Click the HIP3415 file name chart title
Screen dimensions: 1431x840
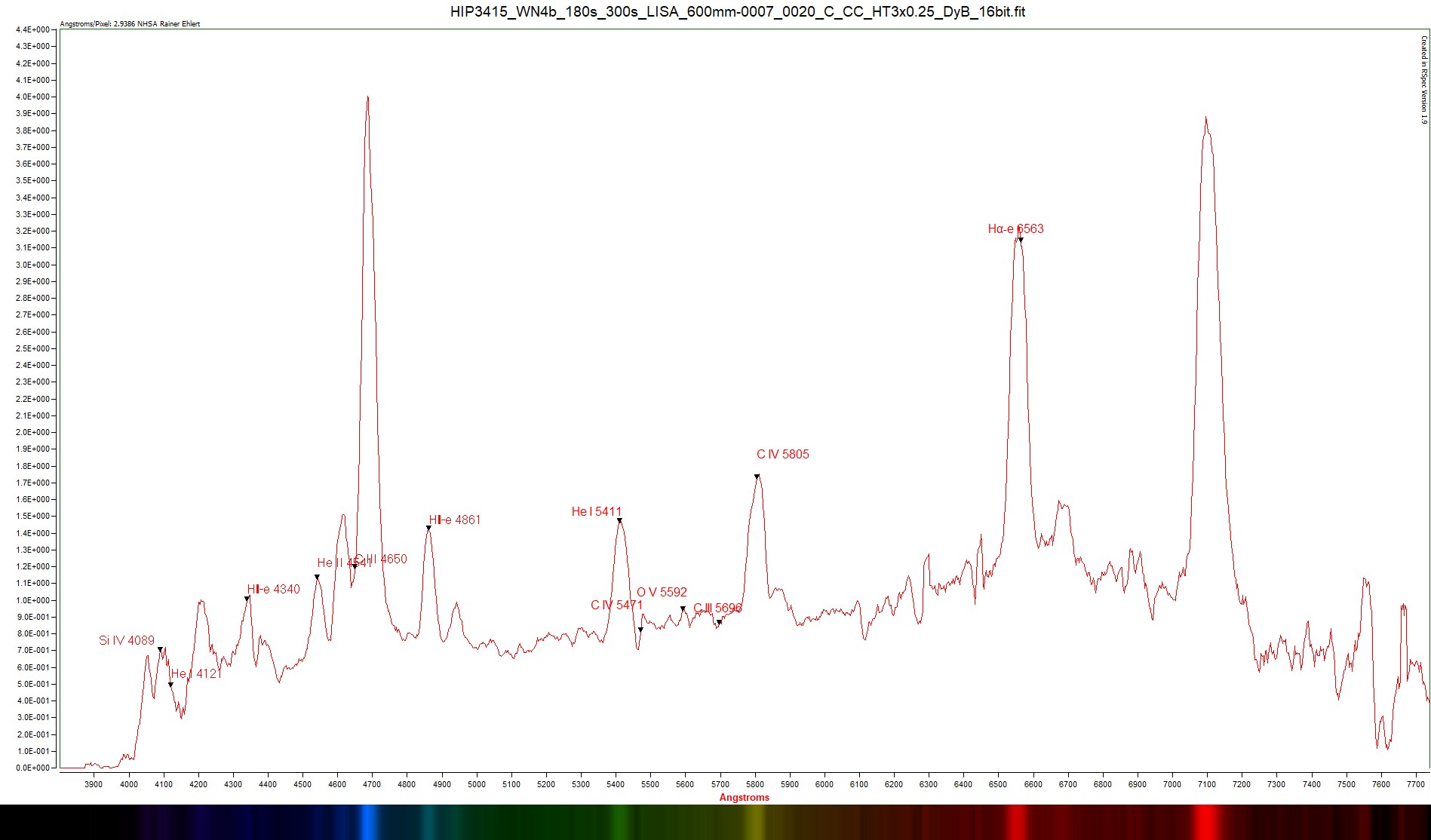point(737,11)
